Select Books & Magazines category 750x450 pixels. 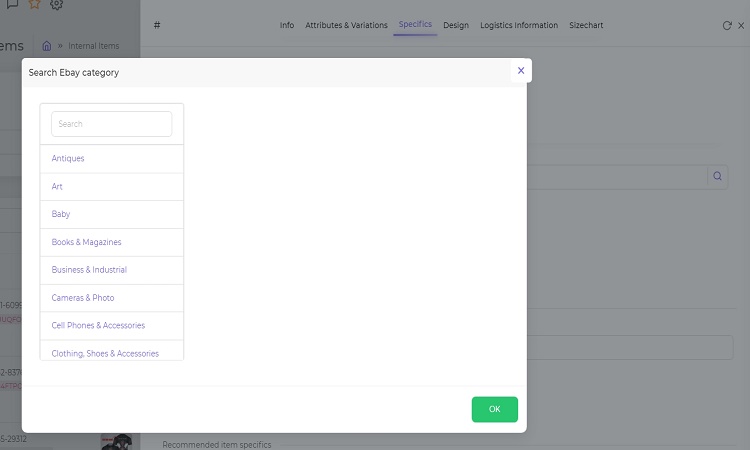click(x=111, y=242)
